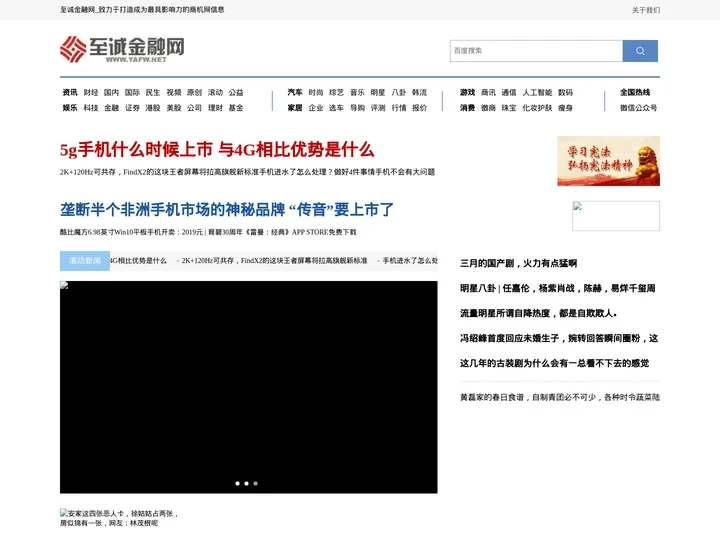Open the 公益 navigation link
This screenshot has height=540, width=720.
tap(236, 92)
